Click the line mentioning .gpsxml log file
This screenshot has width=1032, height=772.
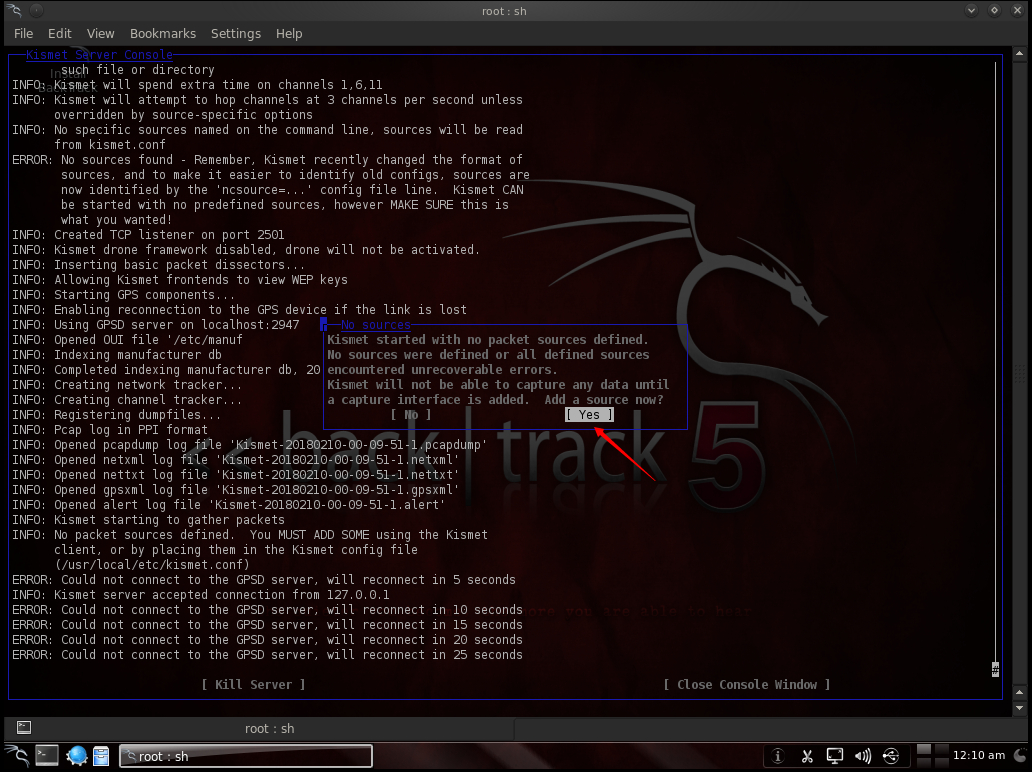(x=236, y=490)
